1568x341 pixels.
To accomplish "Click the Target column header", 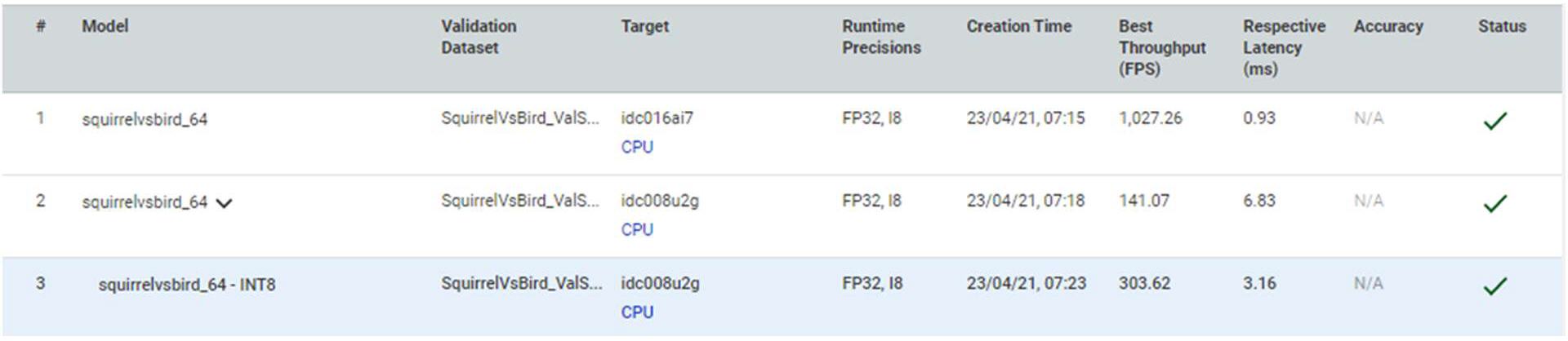I will [x=644, y=26].
